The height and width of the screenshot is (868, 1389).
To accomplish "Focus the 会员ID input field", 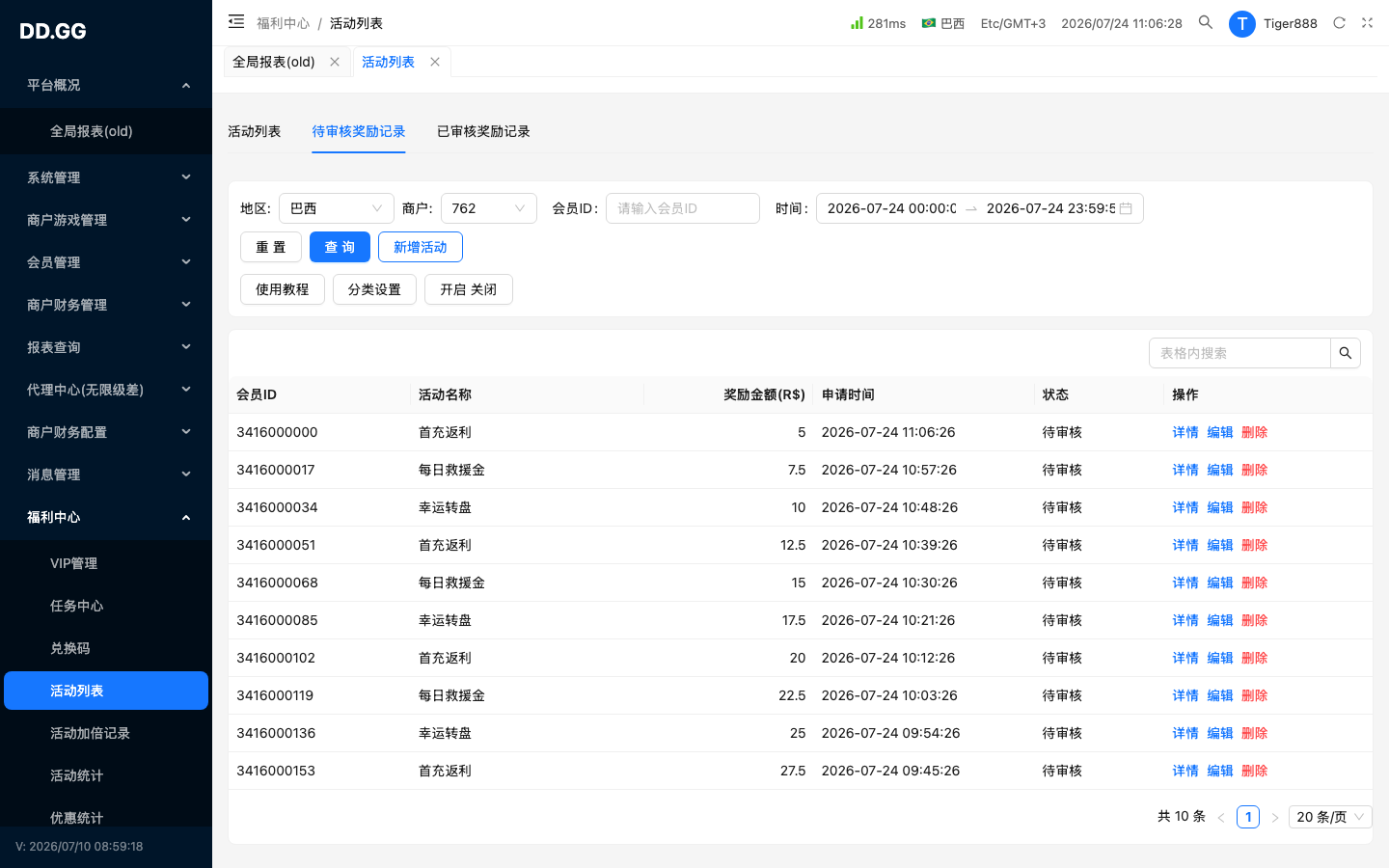I will (683, 208).
